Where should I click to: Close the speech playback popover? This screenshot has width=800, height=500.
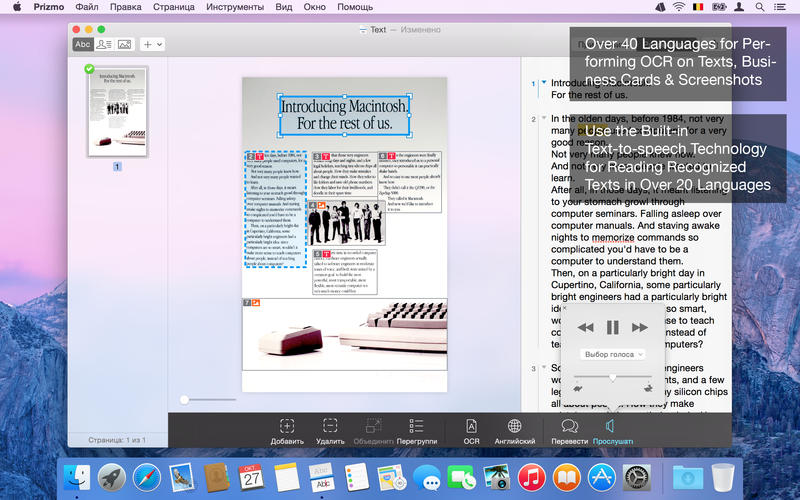564,308
